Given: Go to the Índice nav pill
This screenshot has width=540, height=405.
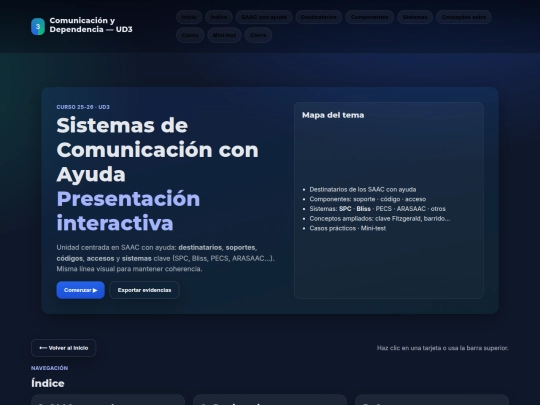Looking at the screenshot, I should click(x=219, y=17).
